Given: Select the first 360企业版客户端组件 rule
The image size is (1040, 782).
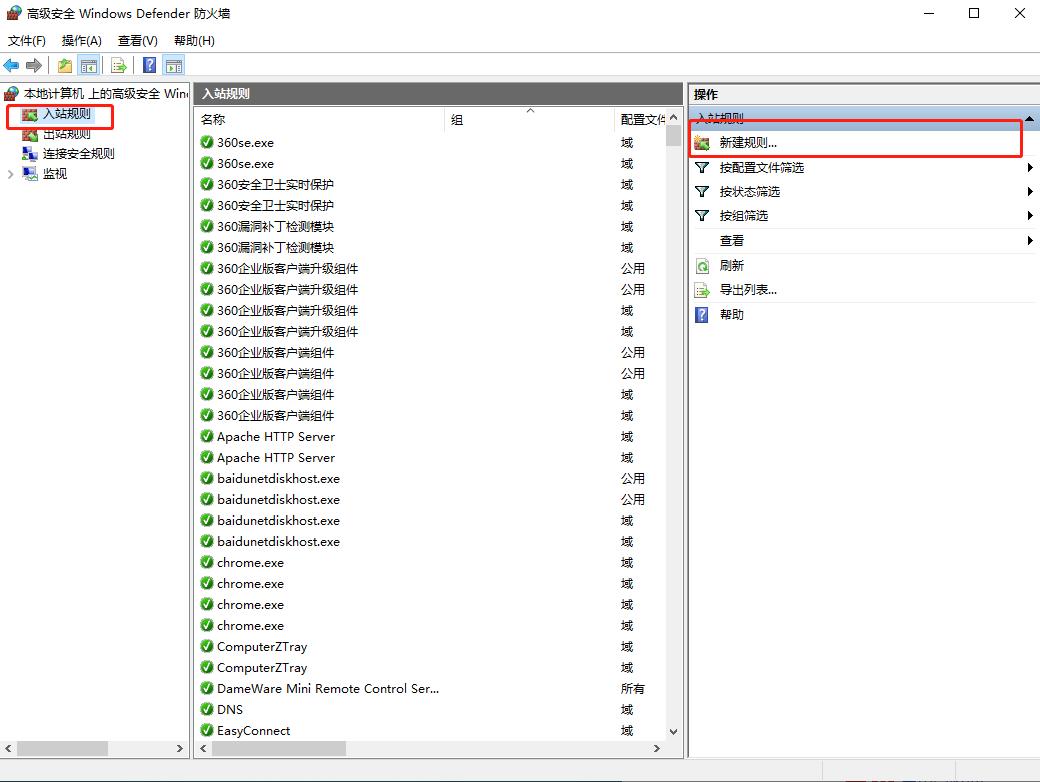Looking at the screenshot, I should 275,353.
